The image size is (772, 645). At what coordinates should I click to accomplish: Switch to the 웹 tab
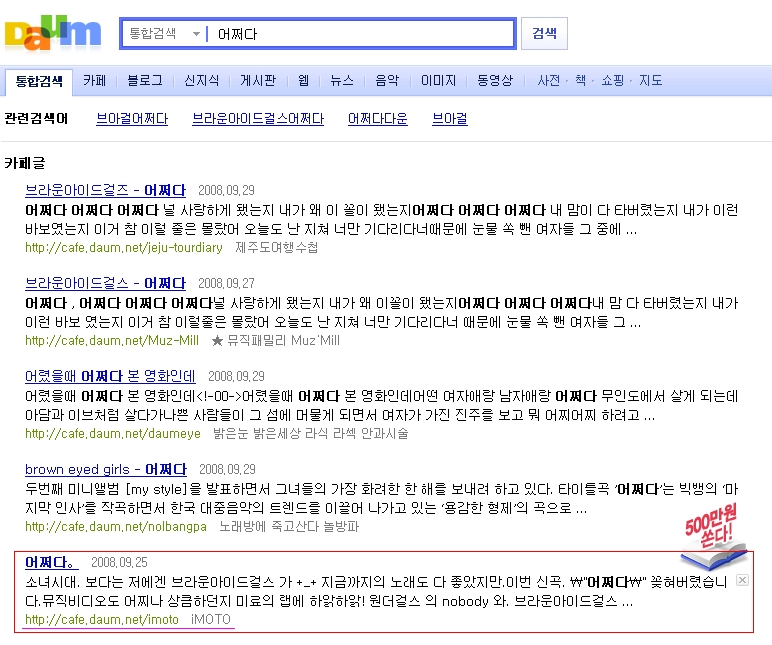click(304, 80)
